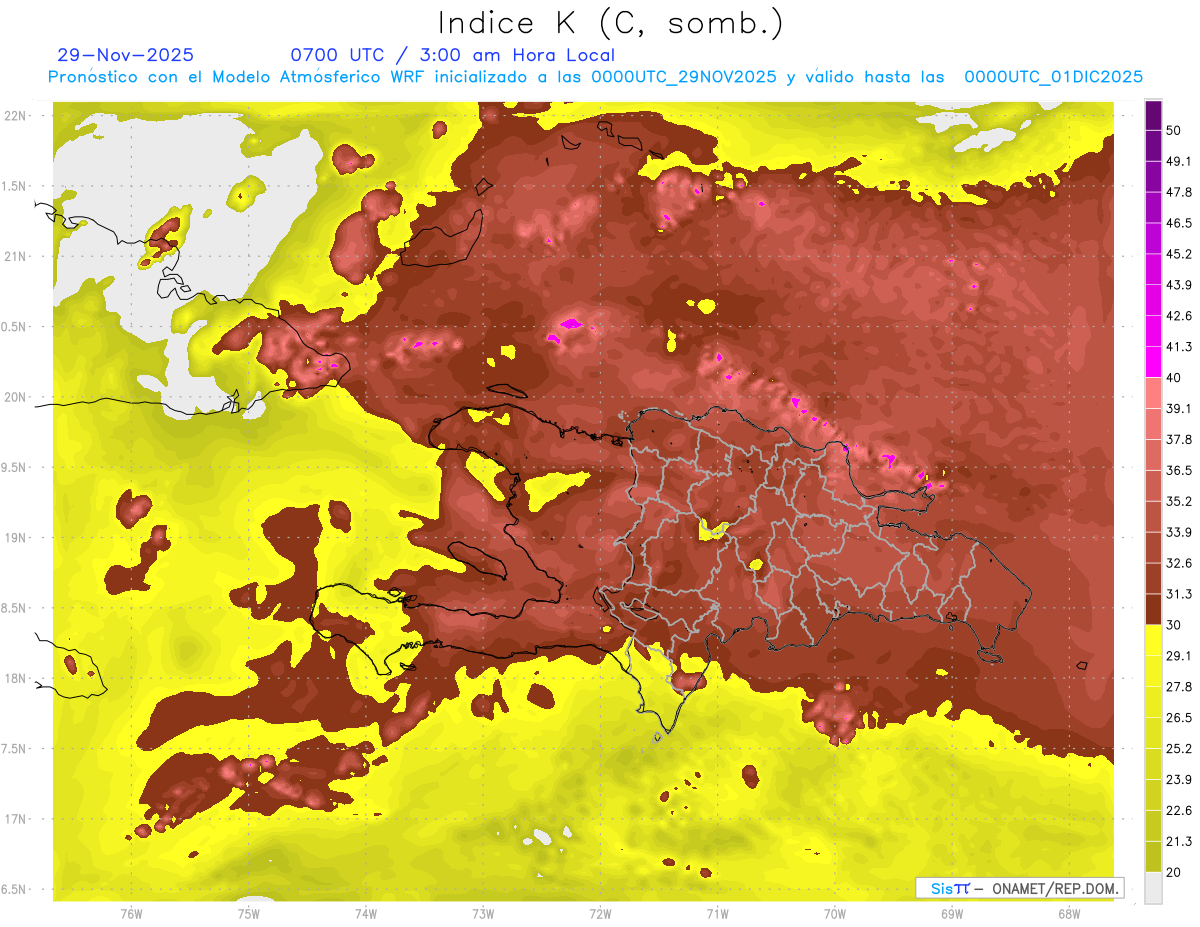Click the '18N' latitude label
Image resolution: width=1200 pixels, height=927 pixels.
pyautogui.click(x=15, y=679)
